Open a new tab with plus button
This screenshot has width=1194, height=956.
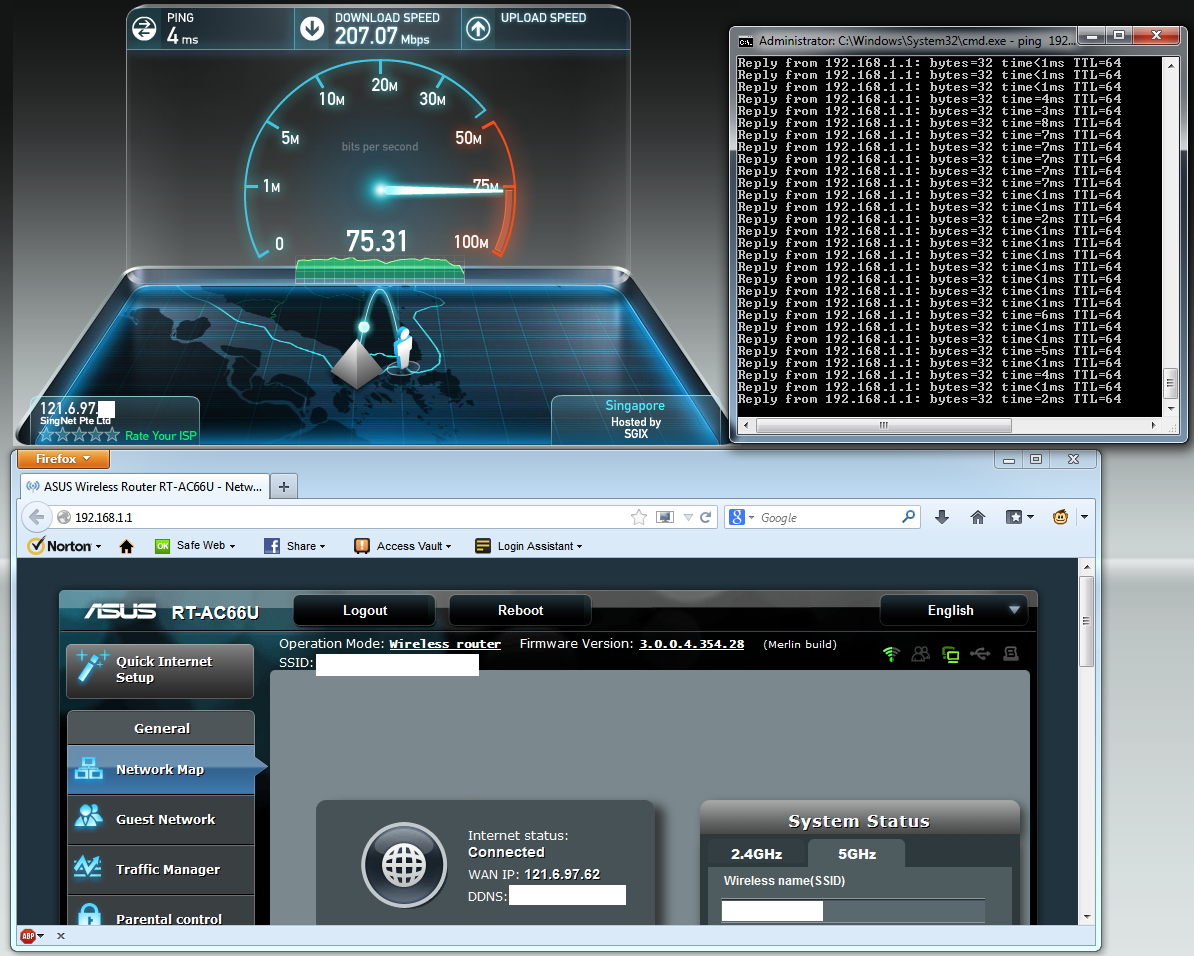point(284,486)
